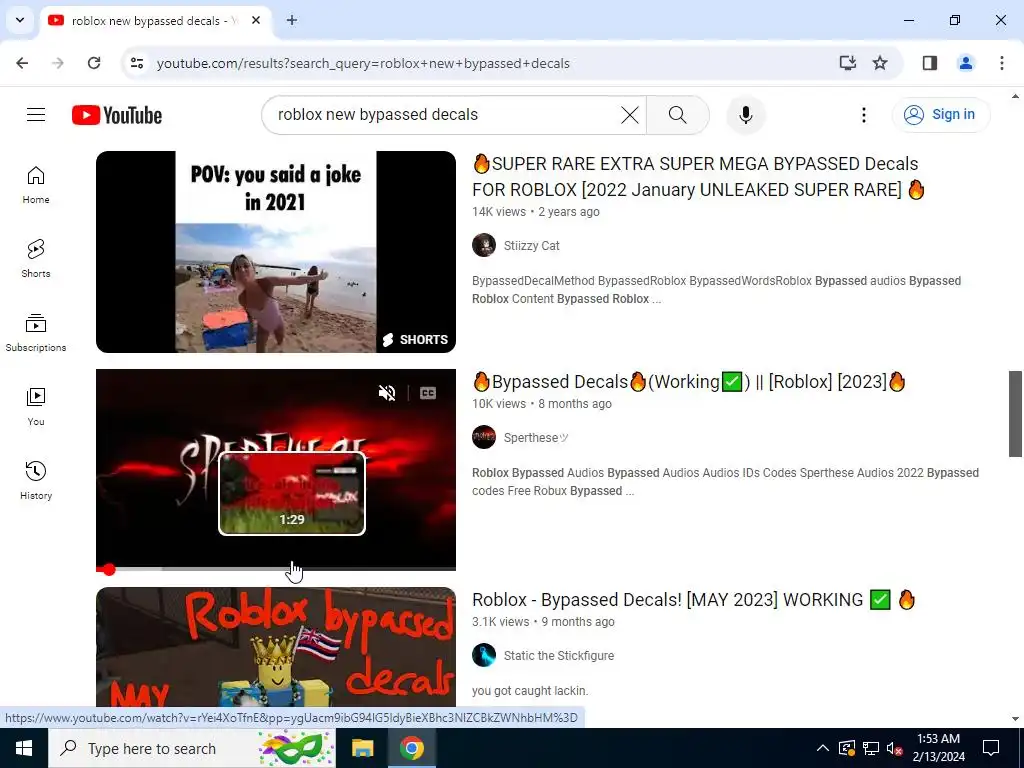
Task: Run search with the magnifier button
Action: pyautogui.click(x=678, y=115)
